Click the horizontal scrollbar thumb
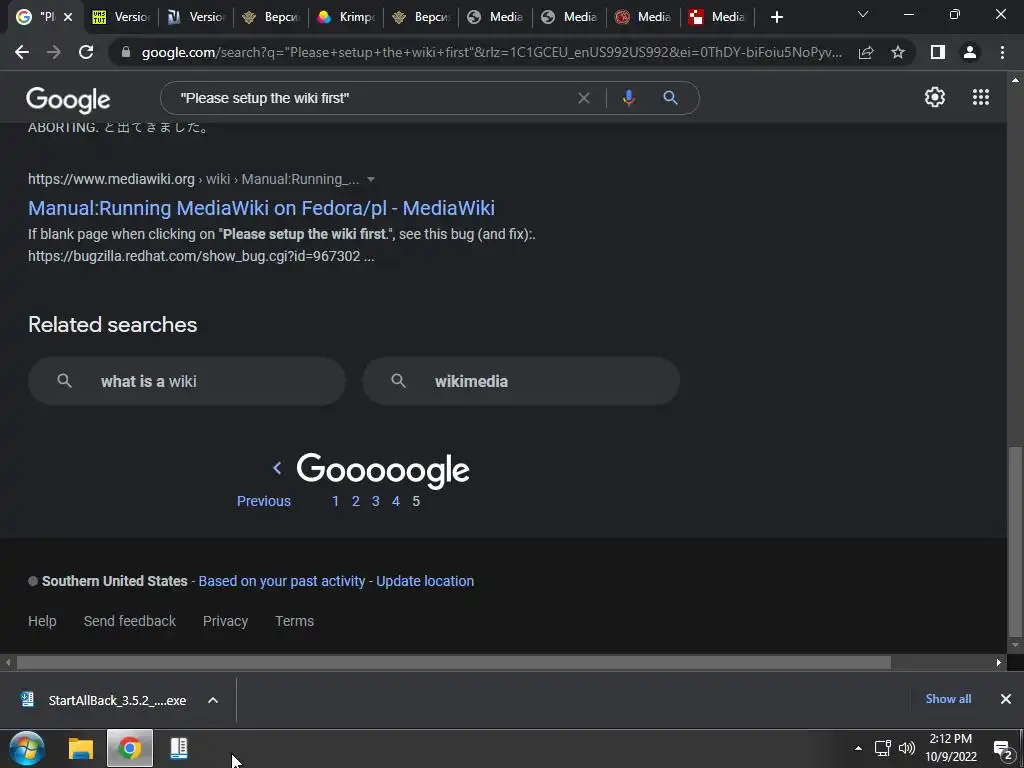Viewport: 1024px width, 768px height. click(454, 663)
